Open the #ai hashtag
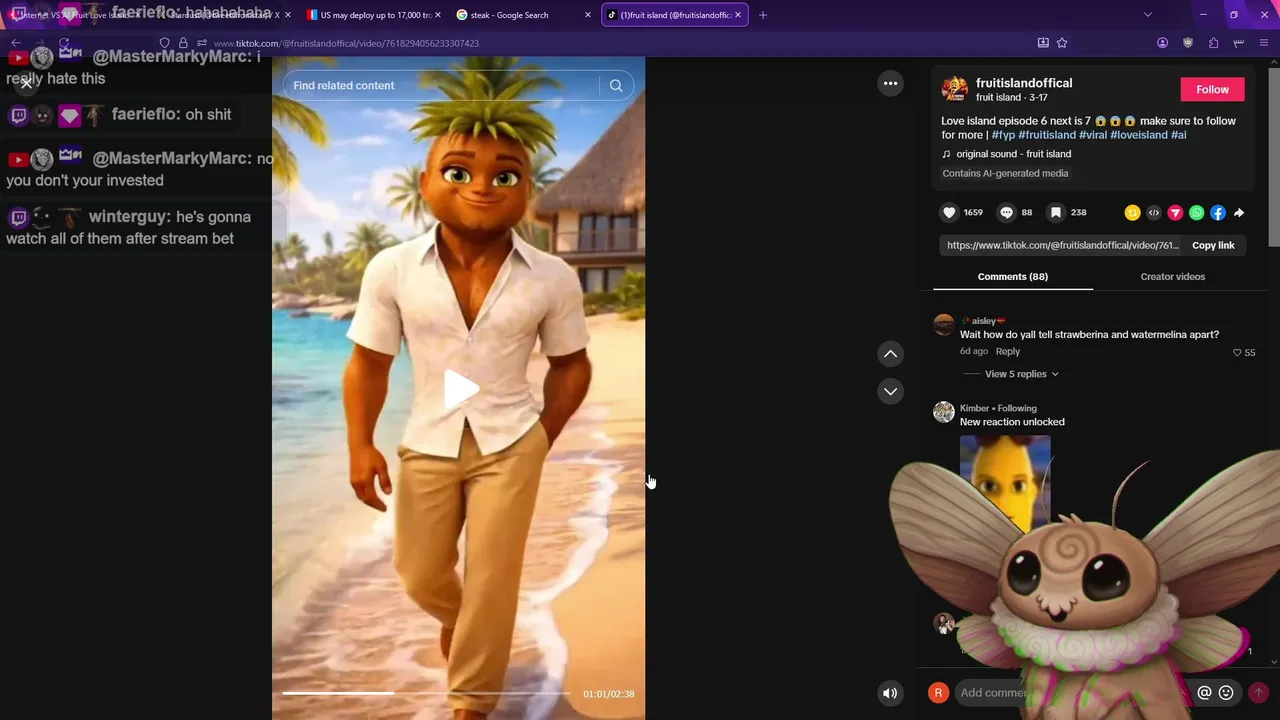The width and height of the screenshot is (1280, 720). 1178,135
